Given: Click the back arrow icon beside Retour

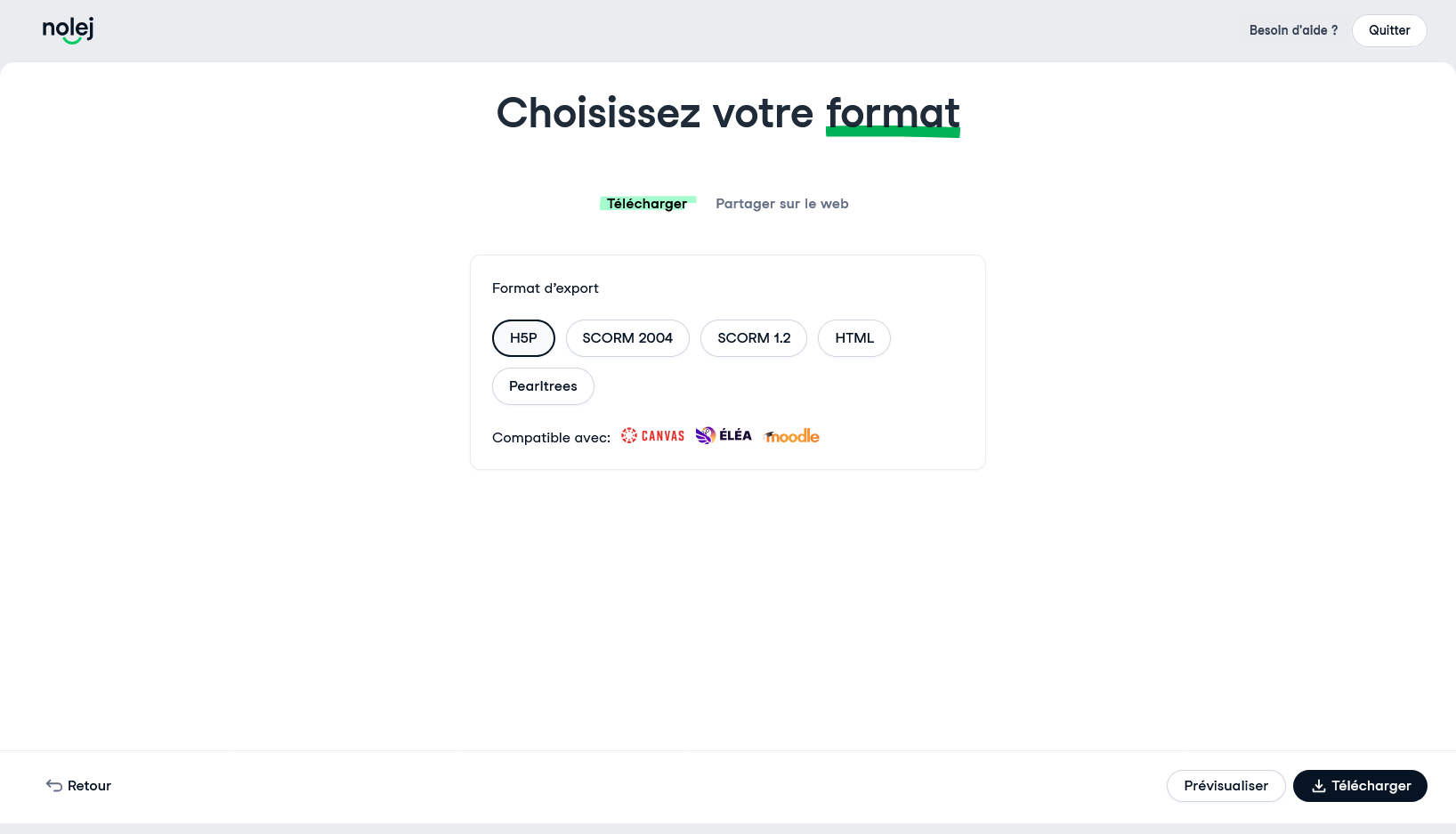Looking at the screenshot, I should point(54,785).
